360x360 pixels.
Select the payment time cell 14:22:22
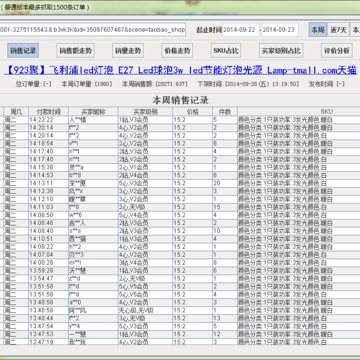pyautogui.click(x=48, y=120)
